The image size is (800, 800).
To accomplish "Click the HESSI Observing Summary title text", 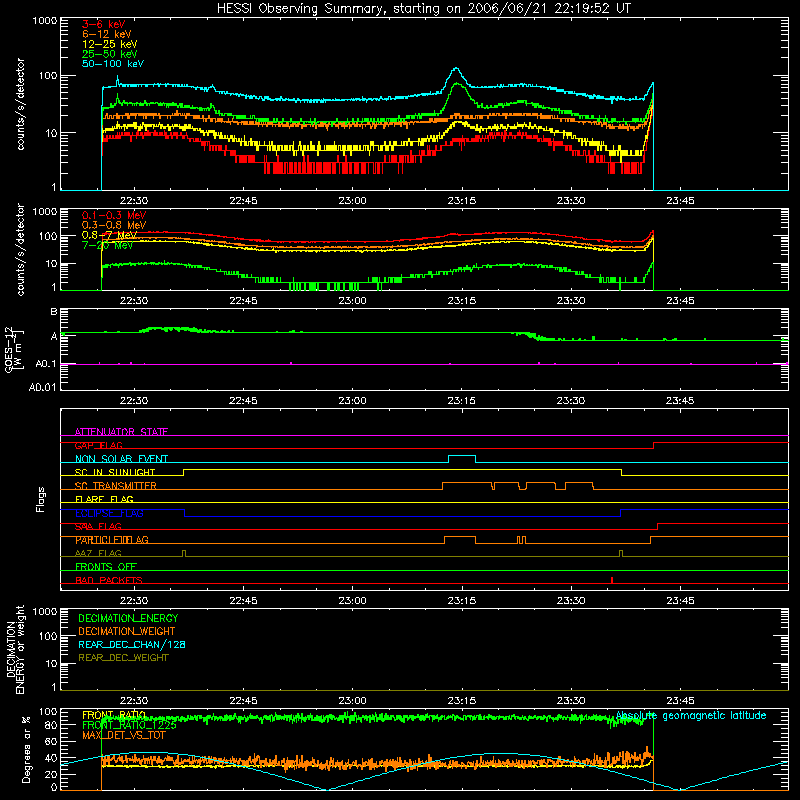I will pos(423,9).
